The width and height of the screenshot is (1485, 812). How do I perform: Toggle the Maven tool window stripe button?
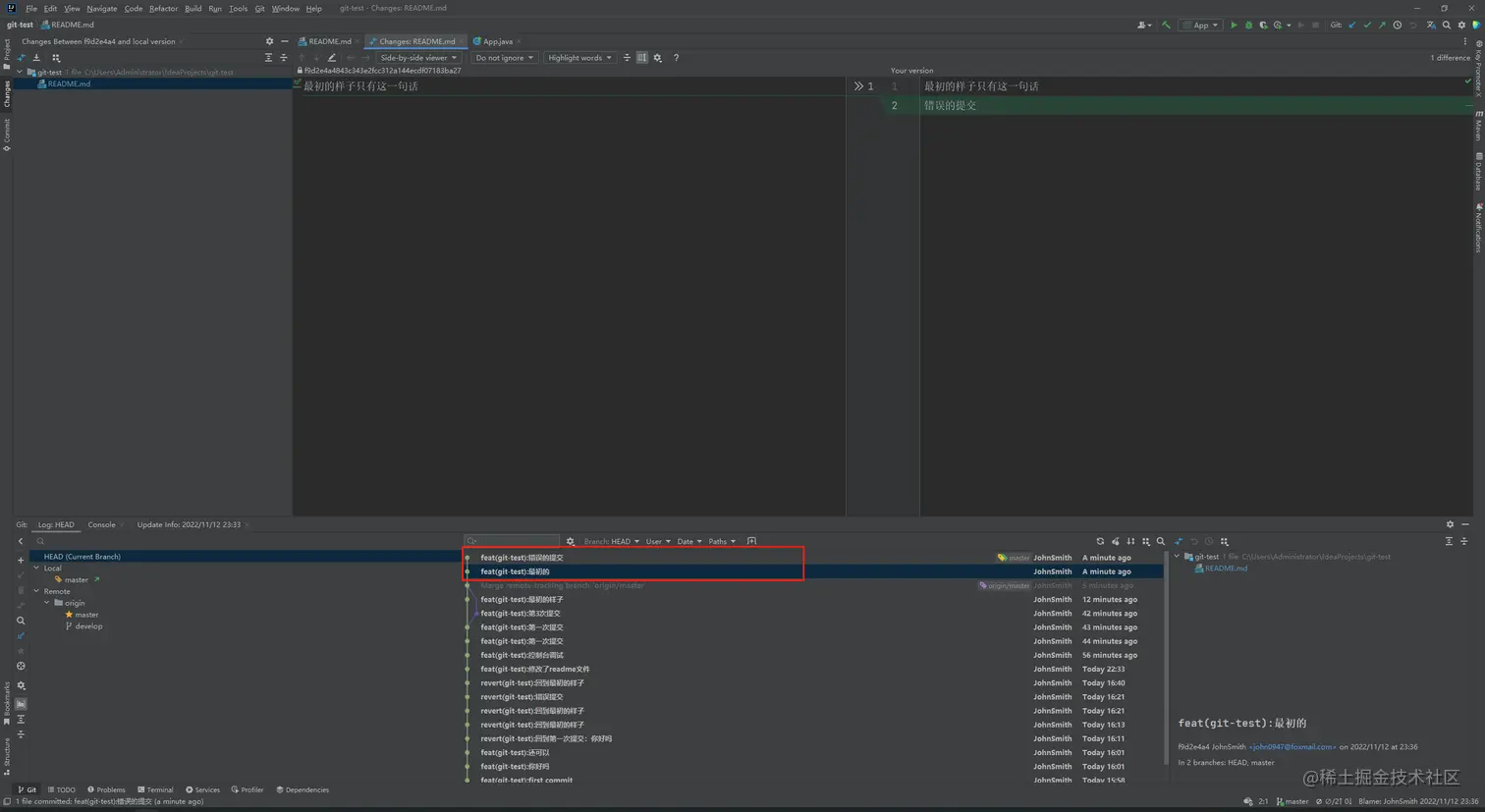pos(1478,127)
